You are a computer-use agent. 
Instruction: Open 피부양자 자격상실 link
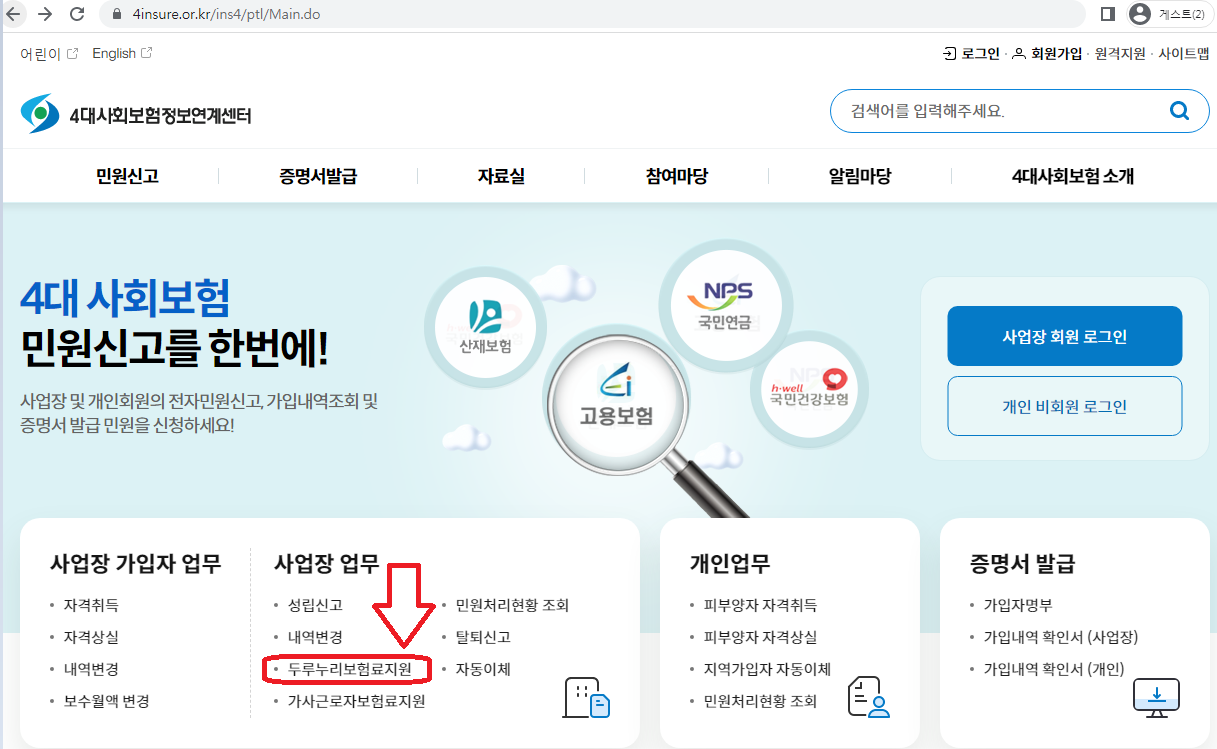pyautogui.click(x=760, y=637)
